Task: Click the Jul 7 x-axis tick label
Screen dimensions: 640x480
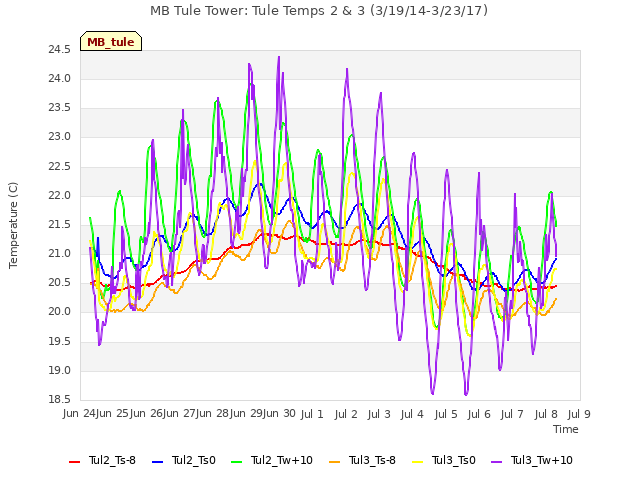Action: 512,414
